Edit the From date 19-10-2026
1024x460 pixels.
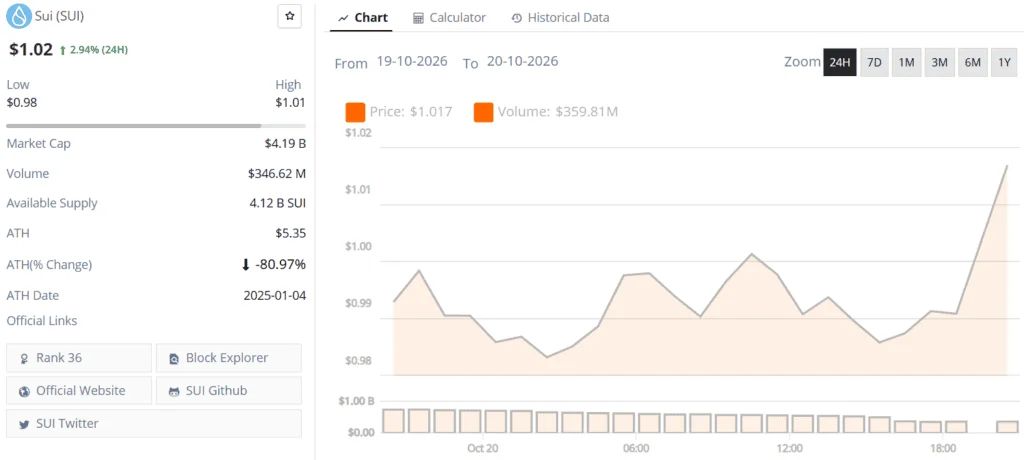(x=412, y=61)
